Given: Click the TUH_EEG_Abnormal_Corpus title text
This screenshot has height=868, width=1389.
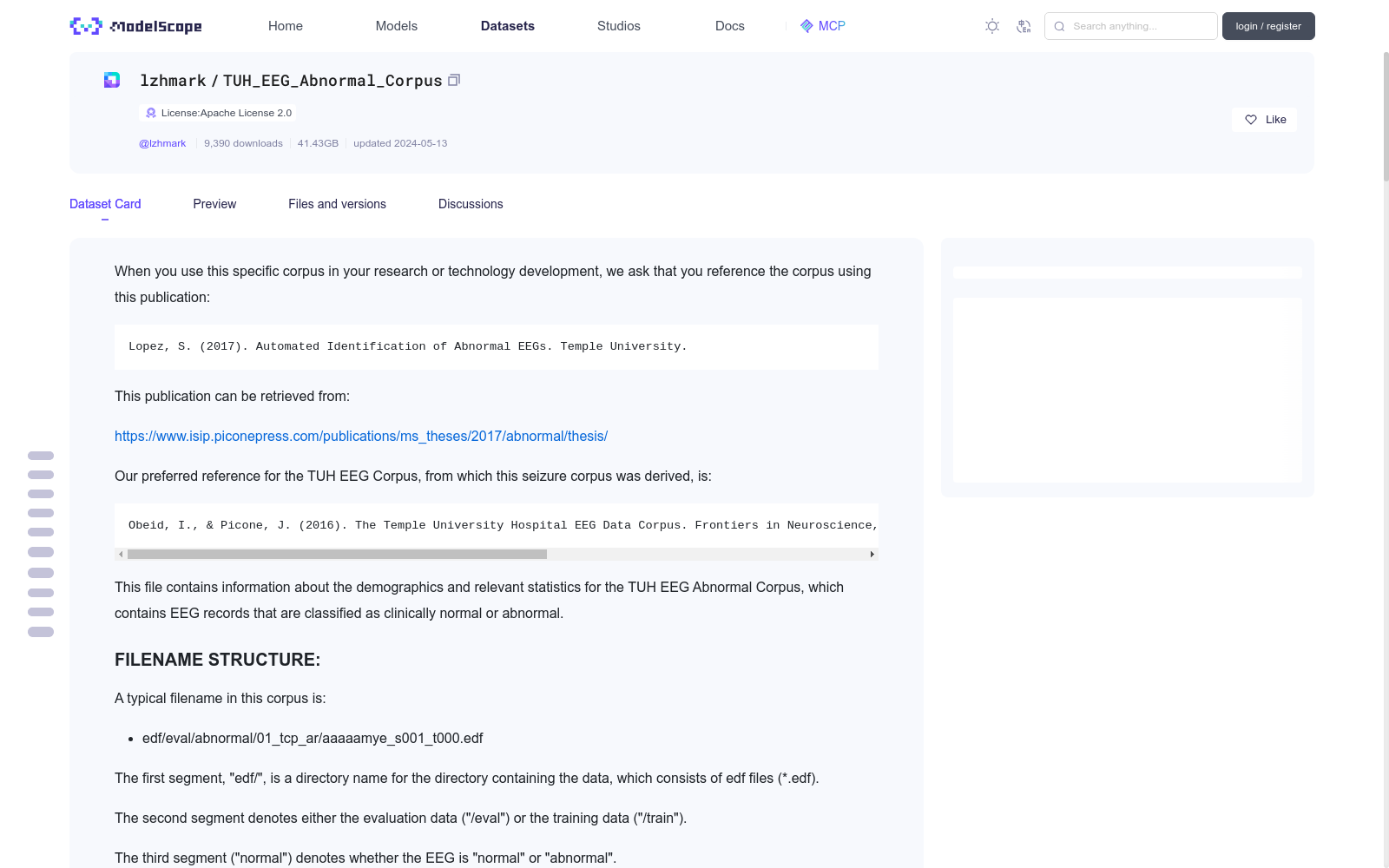Looking at the screenshot, I should point(332,81).
